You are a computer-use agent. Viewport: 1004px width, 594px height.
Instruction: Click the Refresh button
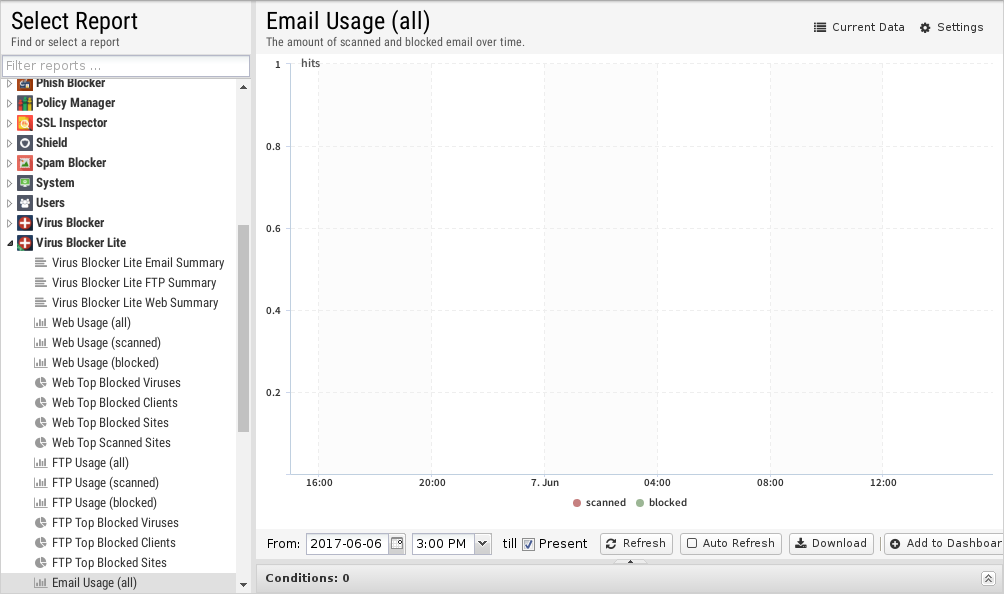(x=636, y=544)
